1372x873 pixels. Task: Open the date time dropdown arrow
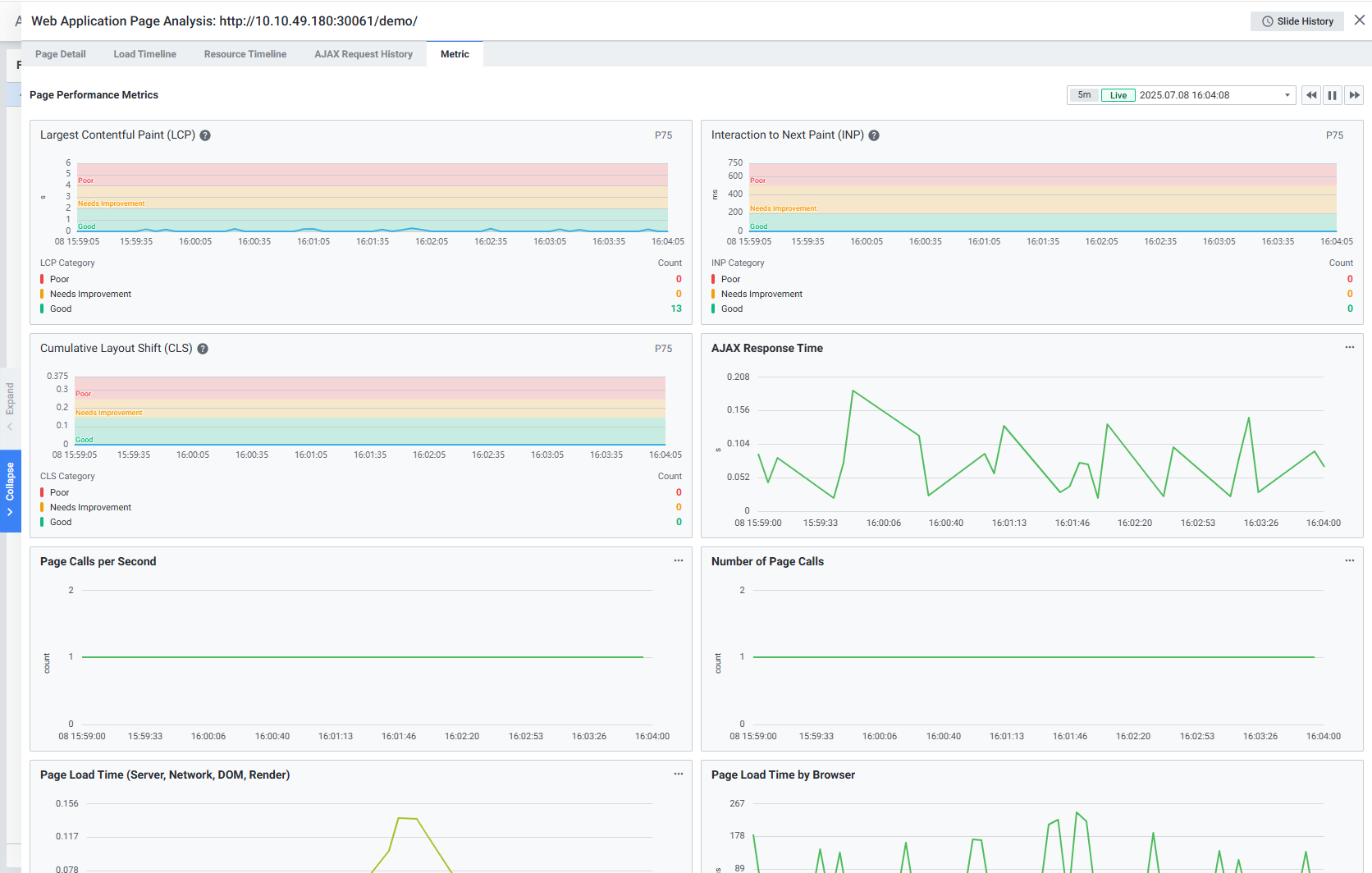pyautogui.click(x=1287, y=95)
